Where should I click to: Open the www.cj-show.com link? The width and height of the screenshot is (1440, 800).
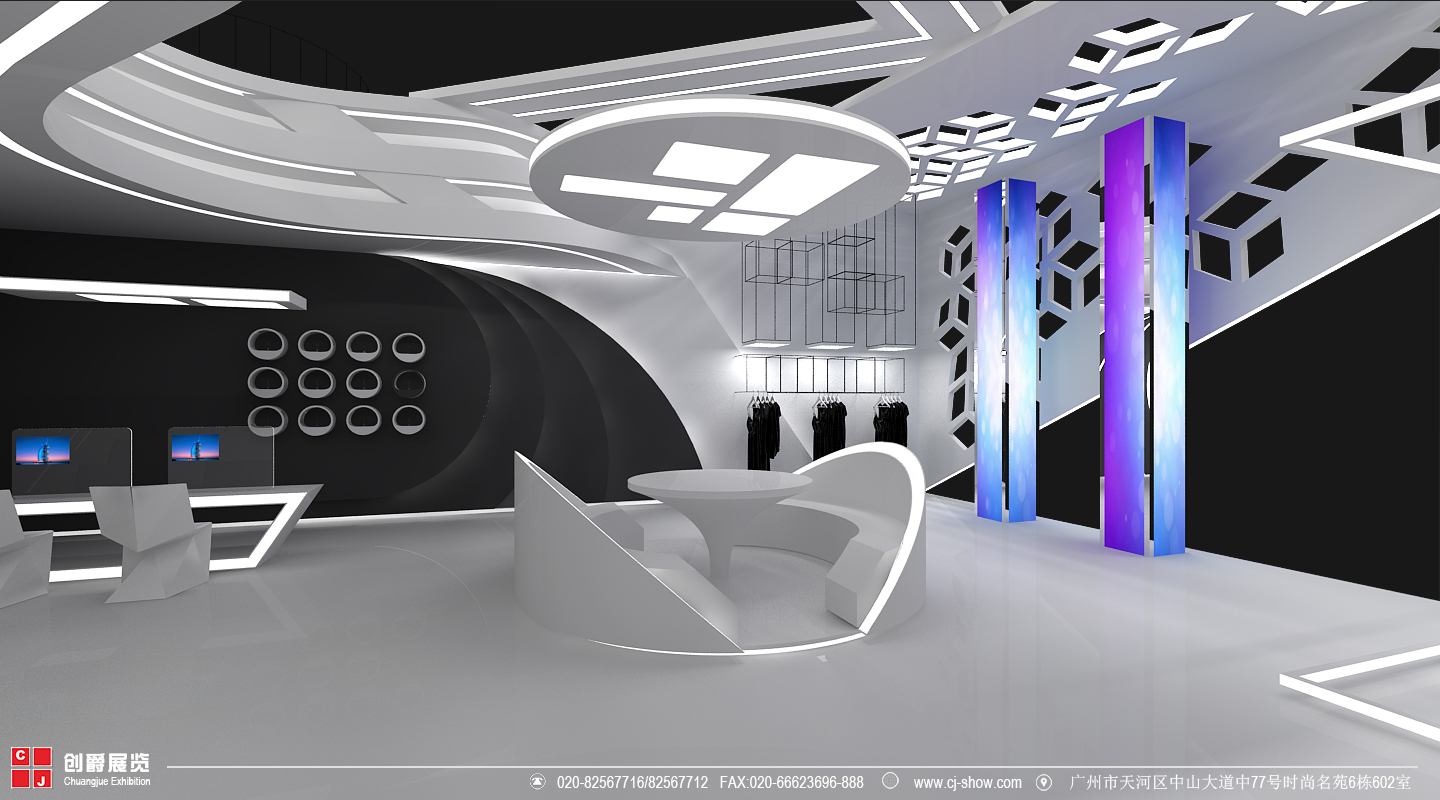pos(967,782)
